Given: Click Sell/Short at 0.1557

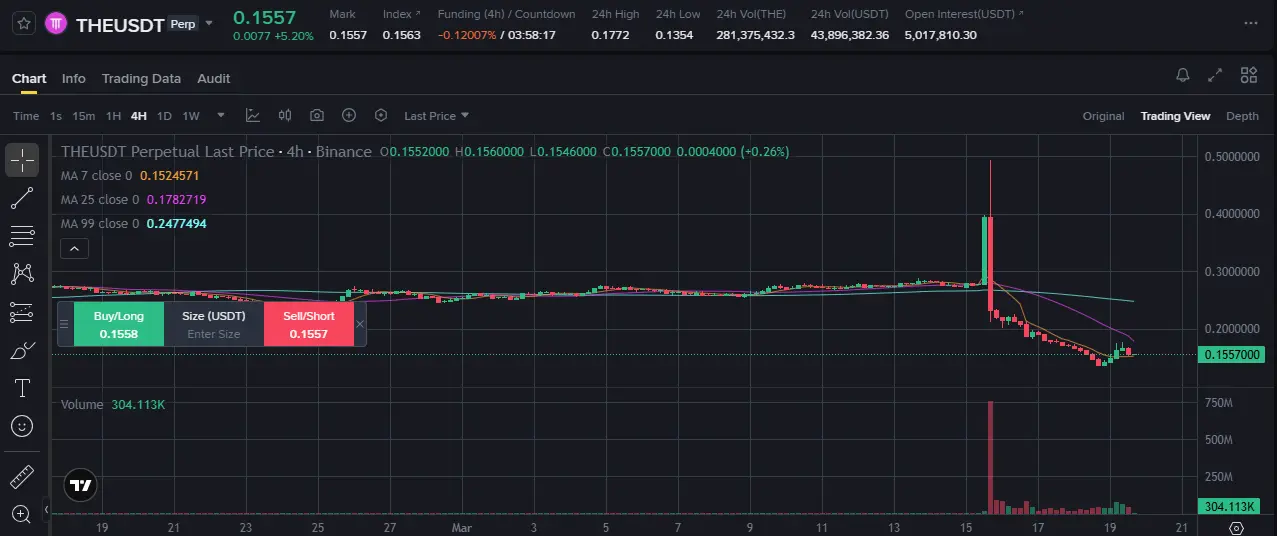Looking at the screenshot, I should coord(309,324).
